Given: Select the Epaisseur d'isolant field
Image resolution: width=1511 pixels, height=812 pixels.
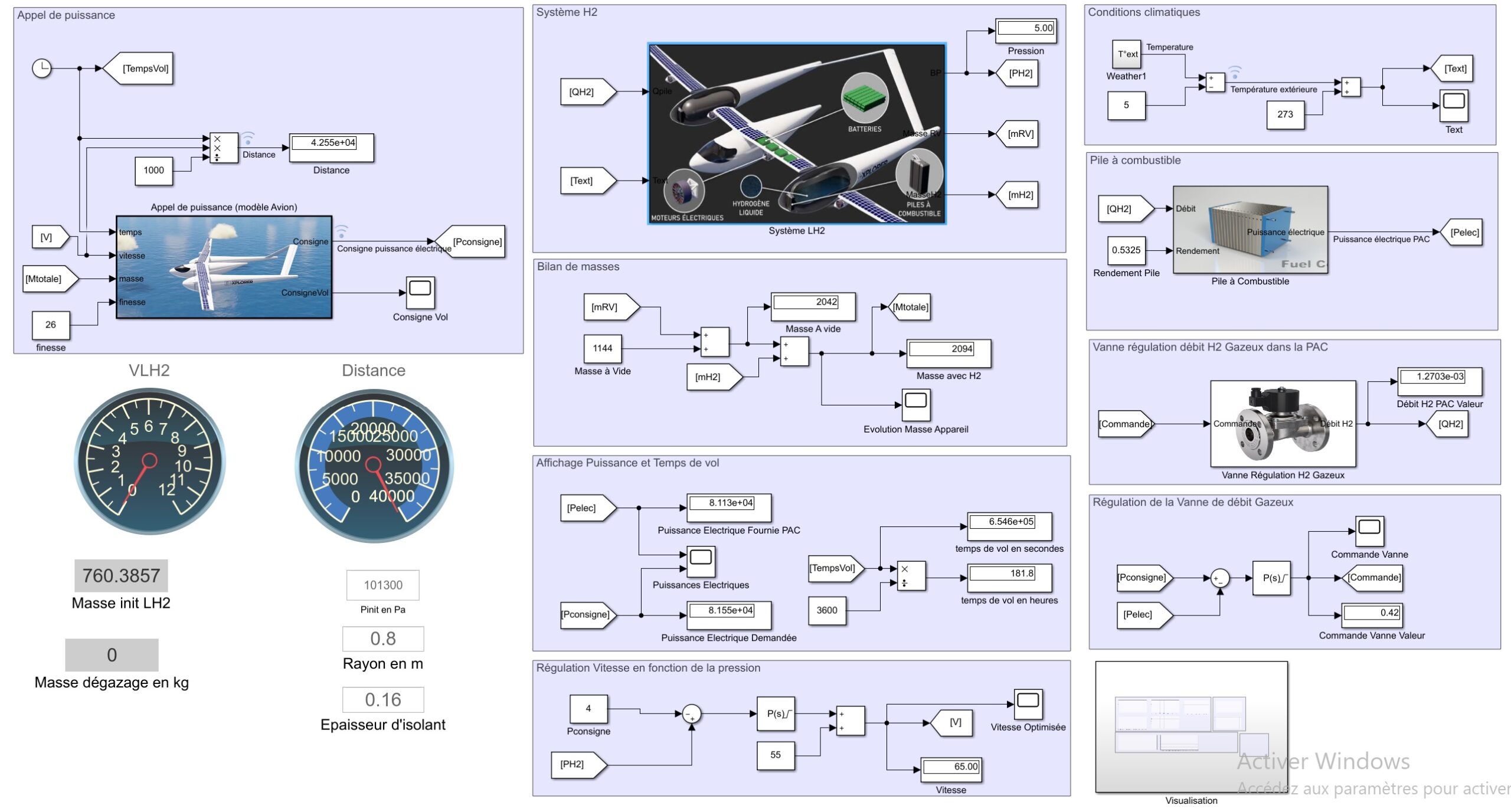Looking at the screenshot, I should [x=383, y=699].
